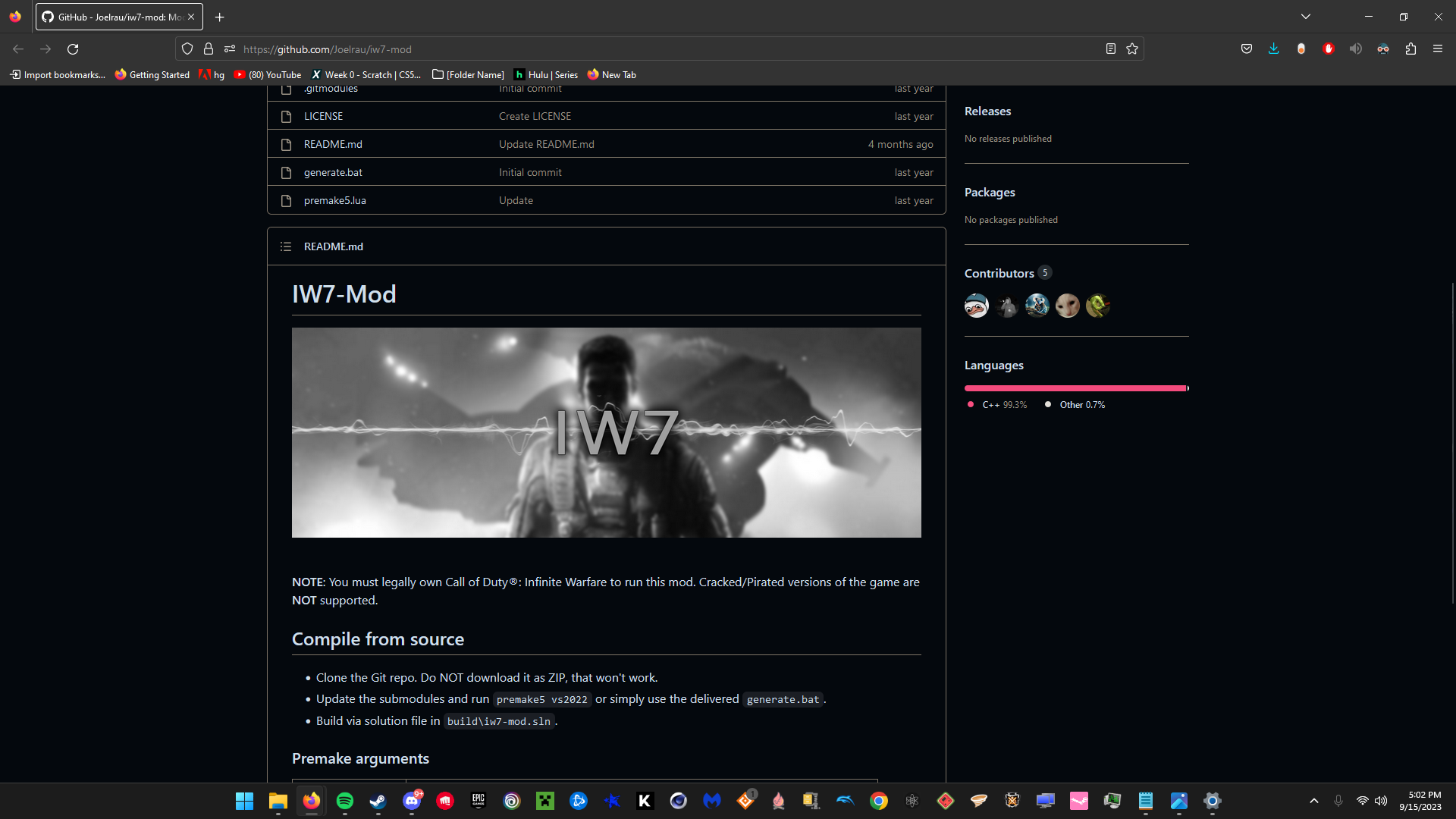Expand the list all tabs chevron
Image resolution: width=1456 pixels, height=819 pixels.
pyautogui.click(x=1306, y=17)
